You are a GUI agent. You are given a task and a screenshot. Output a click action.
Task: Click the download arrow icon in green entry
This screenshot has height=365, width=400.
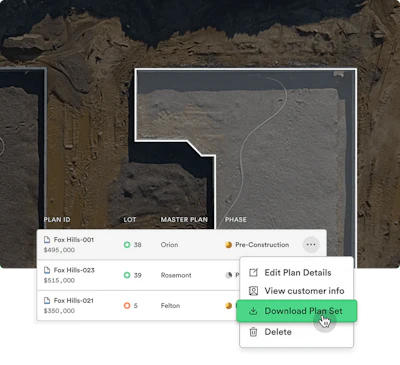tap(253, 311)
